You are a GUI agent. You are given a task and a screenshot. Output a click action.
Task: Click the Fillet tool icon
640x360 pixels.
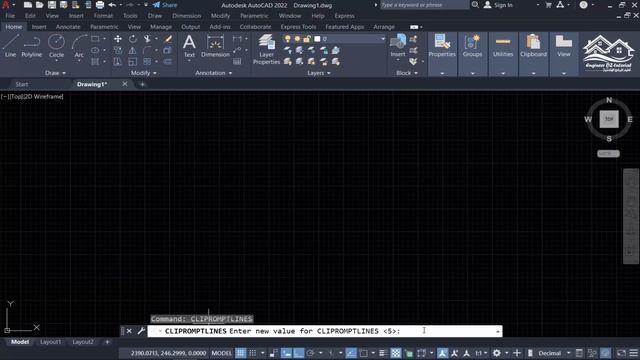tap(147, 50)
